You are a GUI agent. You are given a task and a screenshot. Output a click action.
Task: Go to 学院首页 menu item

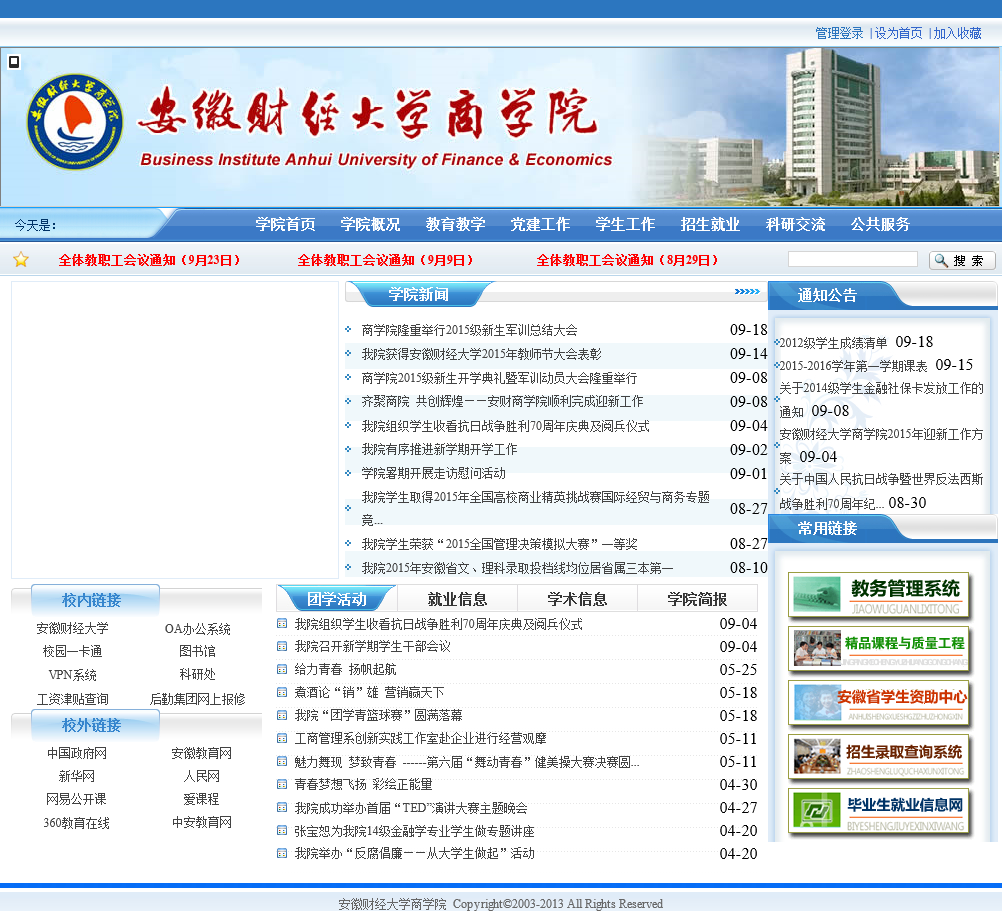pos(285,224)
